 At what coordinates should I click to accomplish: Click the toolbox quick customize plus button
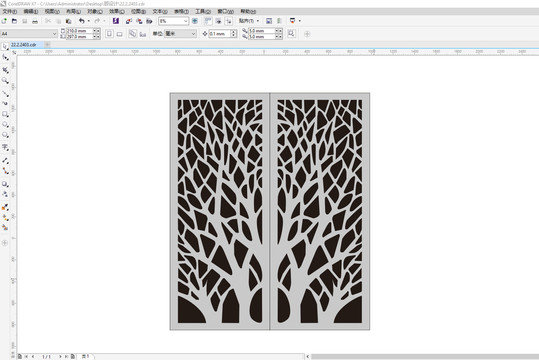pos(4,243)
